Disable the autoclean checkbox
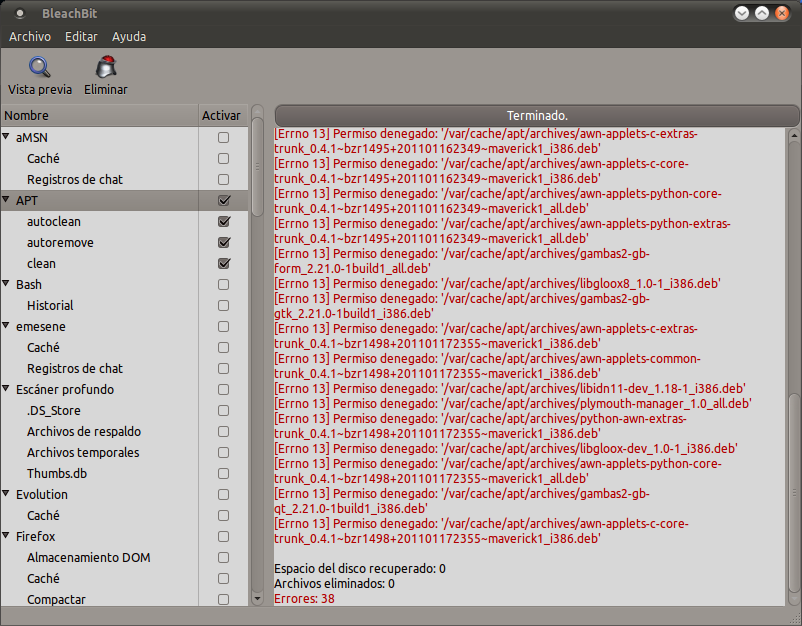The height and width of the screenshot is (626, 802). [224, 221]
